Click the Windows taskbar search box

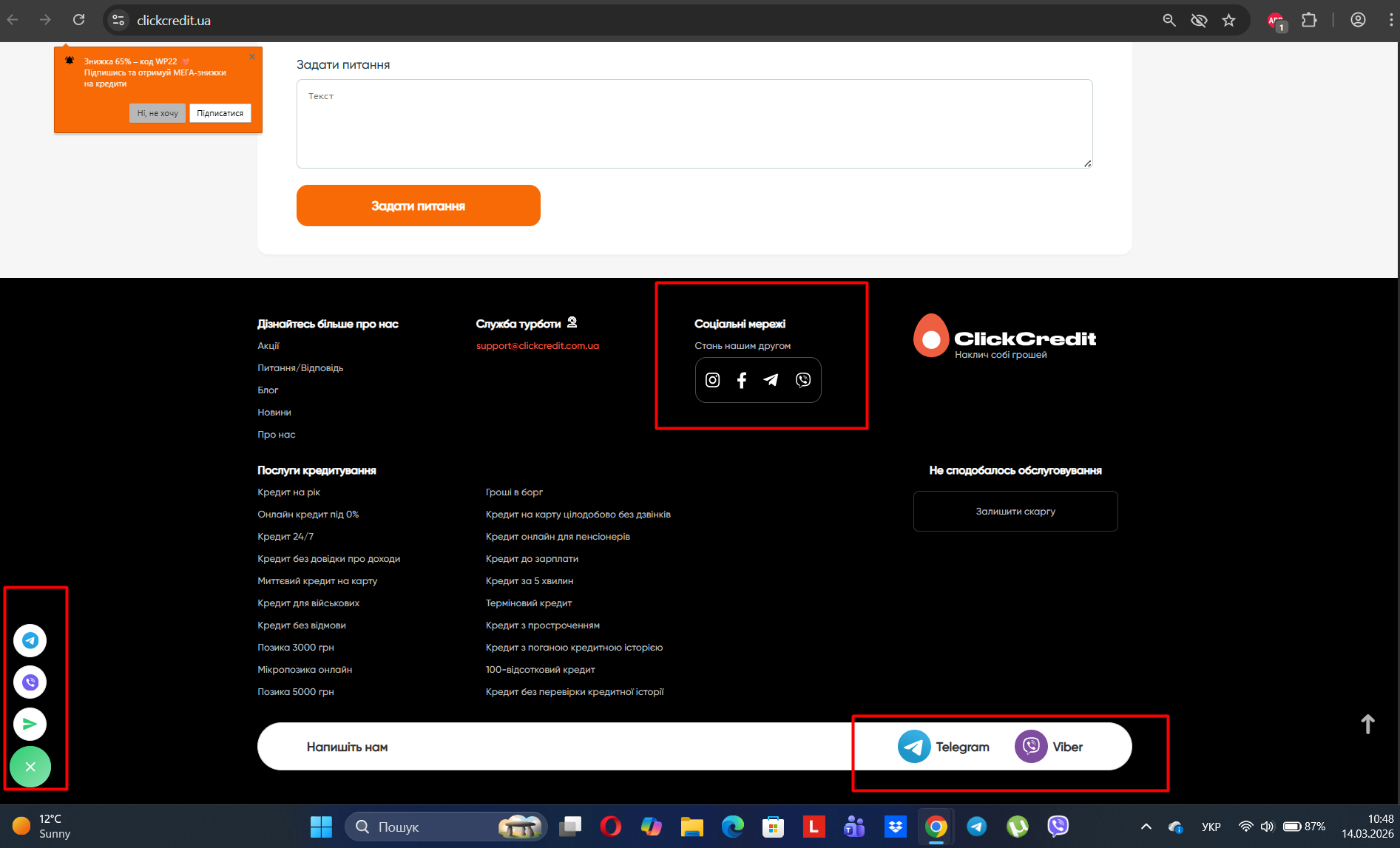point(446,827)
